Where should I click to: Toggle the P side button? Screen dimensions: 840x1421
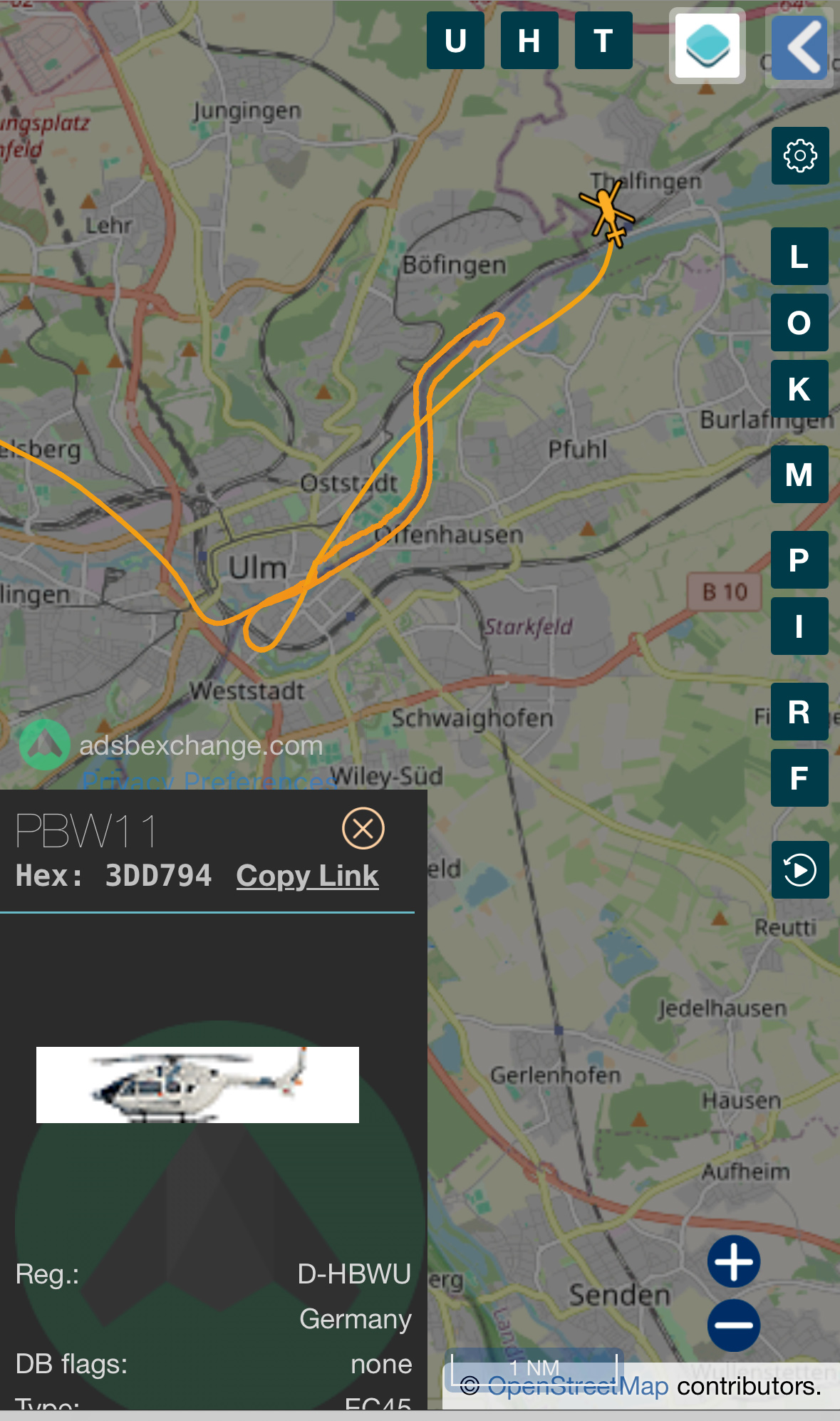click(799, 559)
